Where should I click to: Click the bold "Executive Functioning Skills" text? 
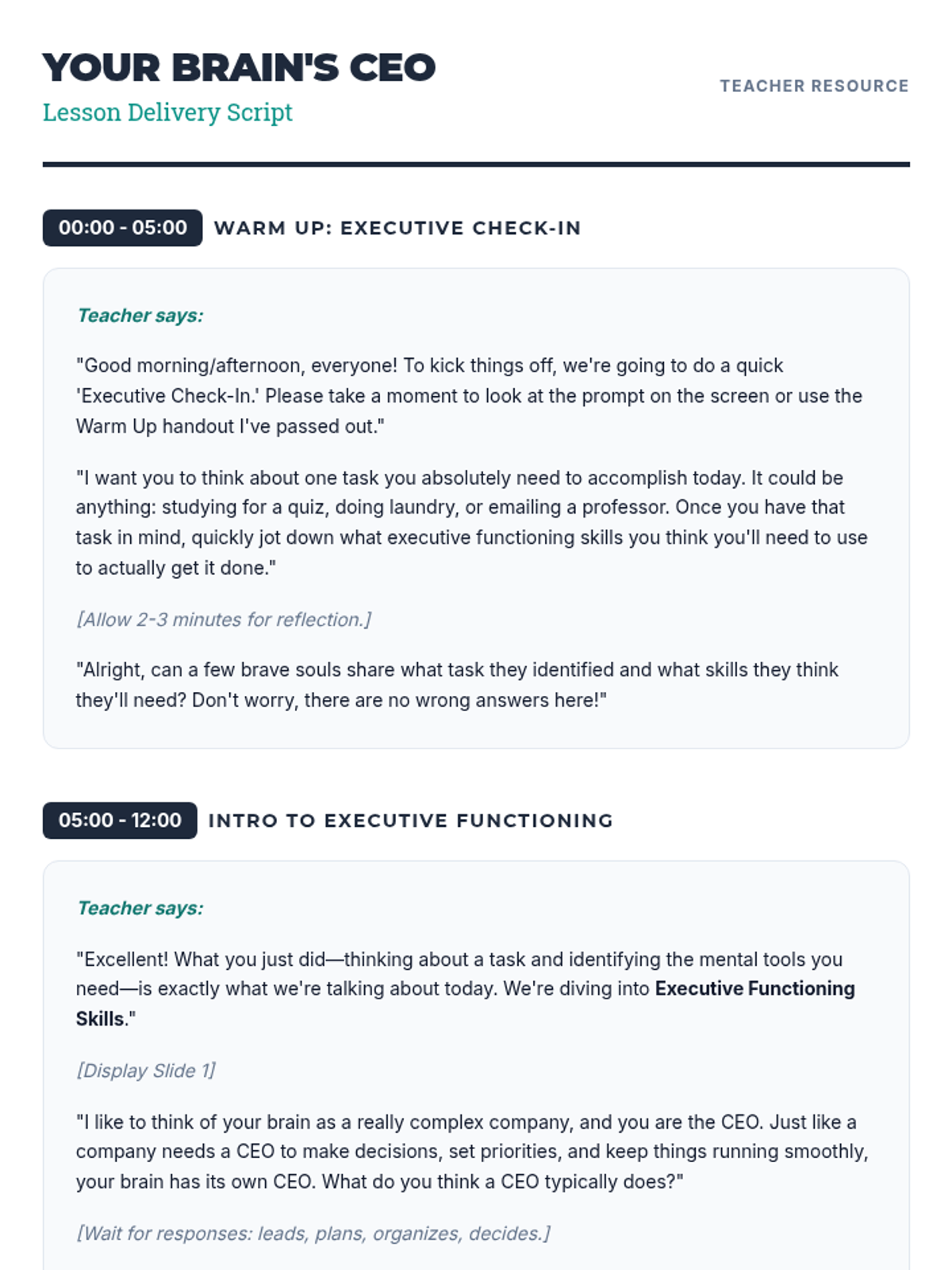(754, 989)
